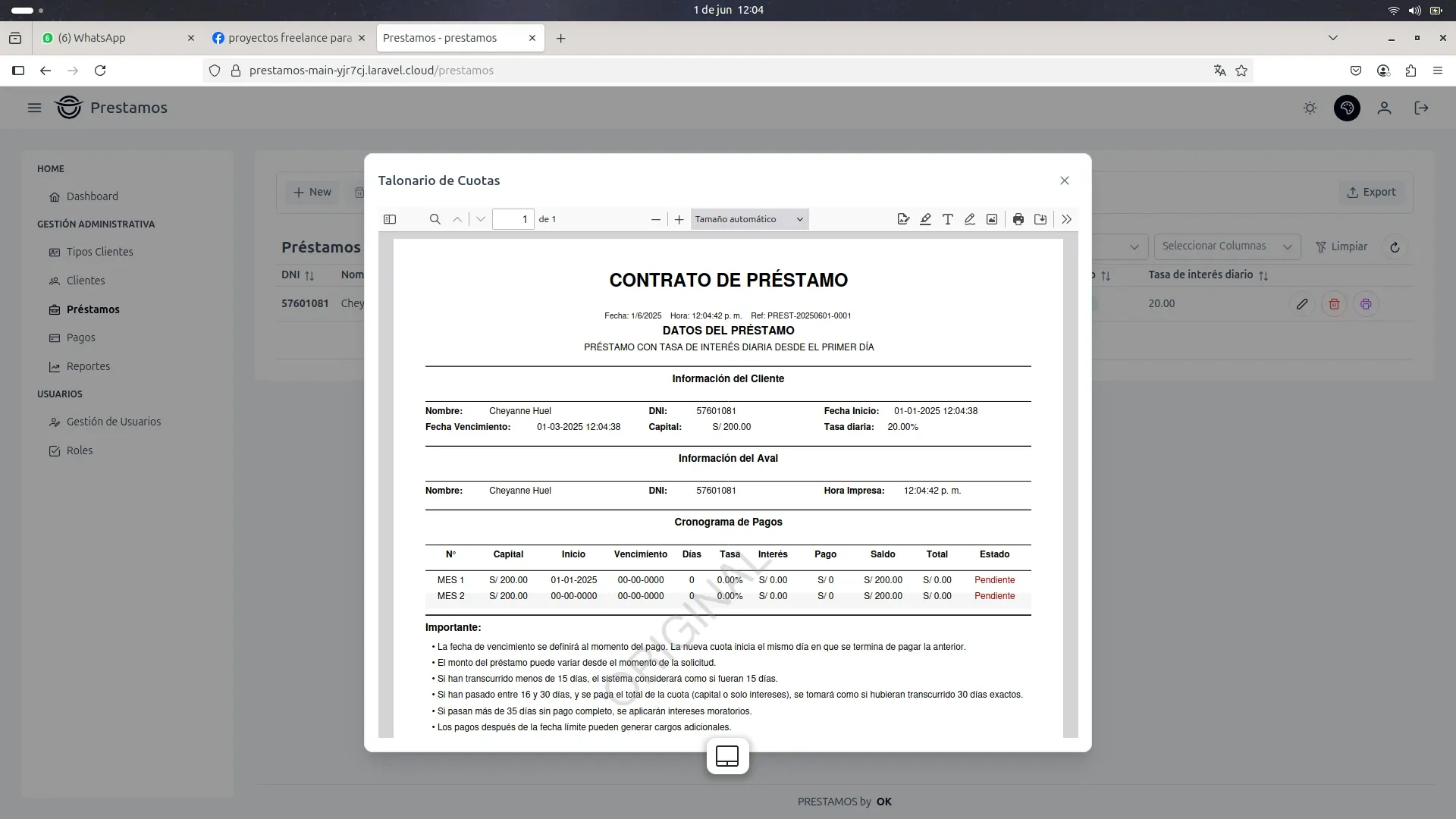Zoom in with the plus button

pos(679,219)
